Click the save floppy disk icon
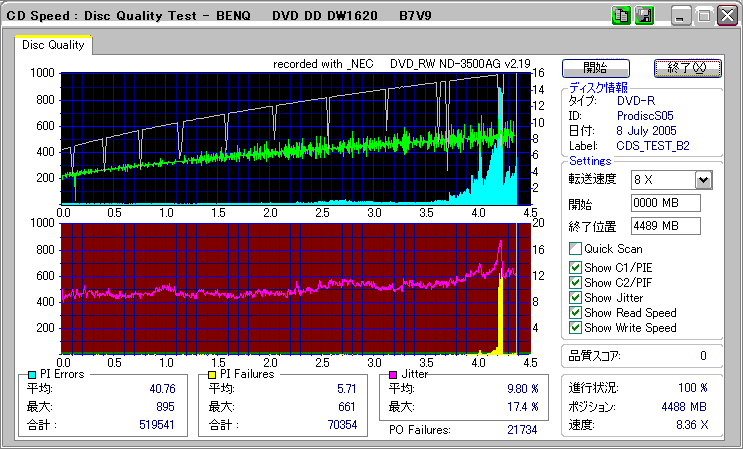Screen dimensions: 743x449 644,16
